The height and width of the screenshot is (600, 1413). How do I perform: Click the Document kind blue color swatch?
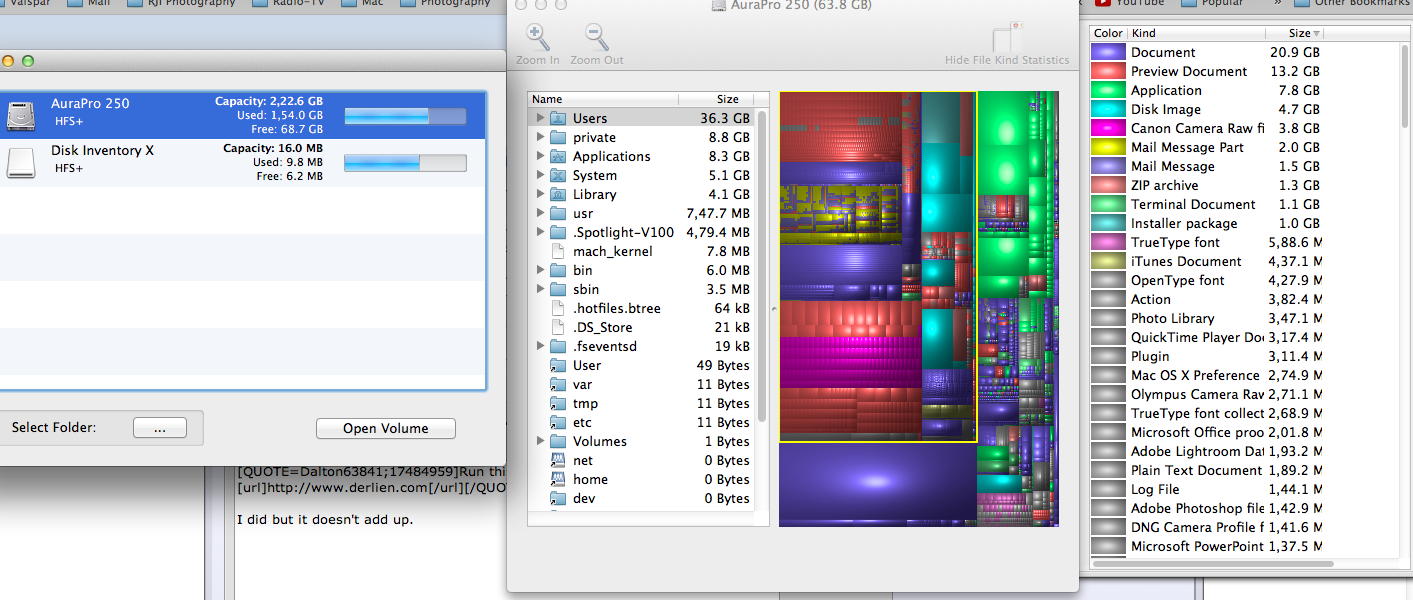coord(1108,52)
